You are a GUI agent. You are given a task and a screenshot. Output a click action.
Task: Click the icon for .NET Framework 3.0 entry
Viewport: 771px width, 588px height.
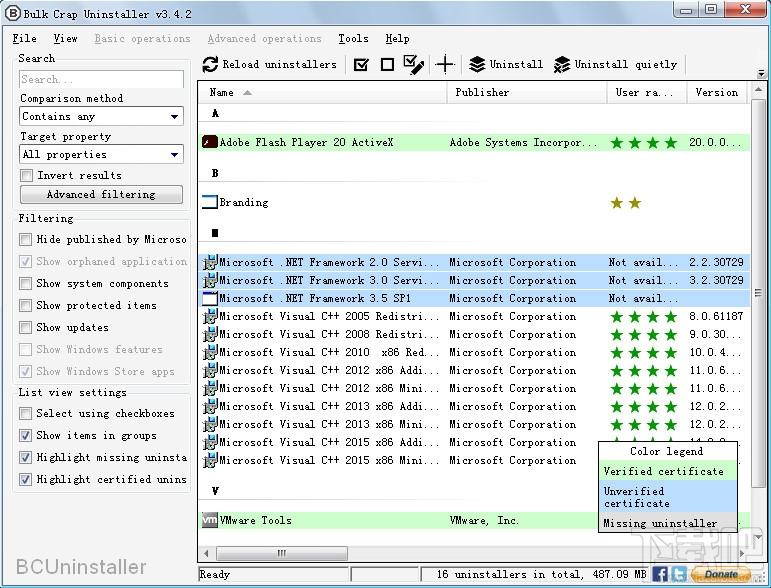210,280
